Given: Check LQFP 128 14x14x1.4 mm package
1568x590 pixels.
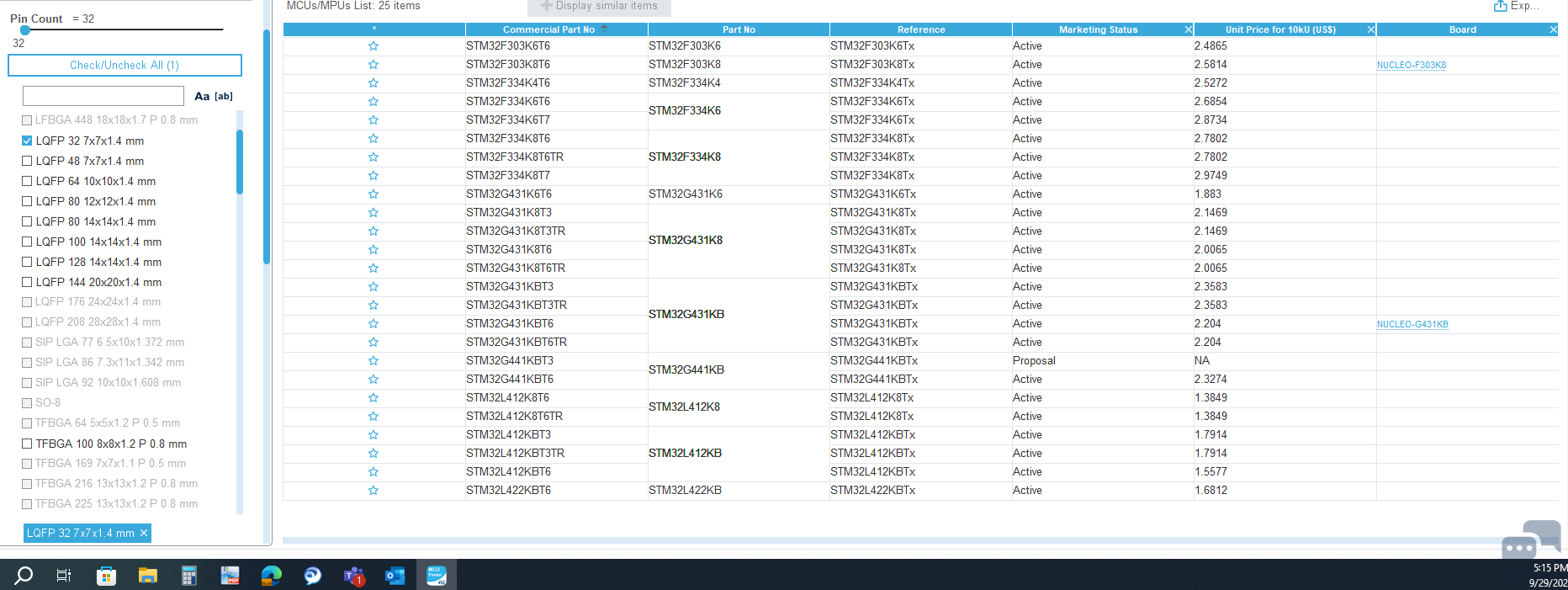Looking at the screenshot, I should pos(27,262).
